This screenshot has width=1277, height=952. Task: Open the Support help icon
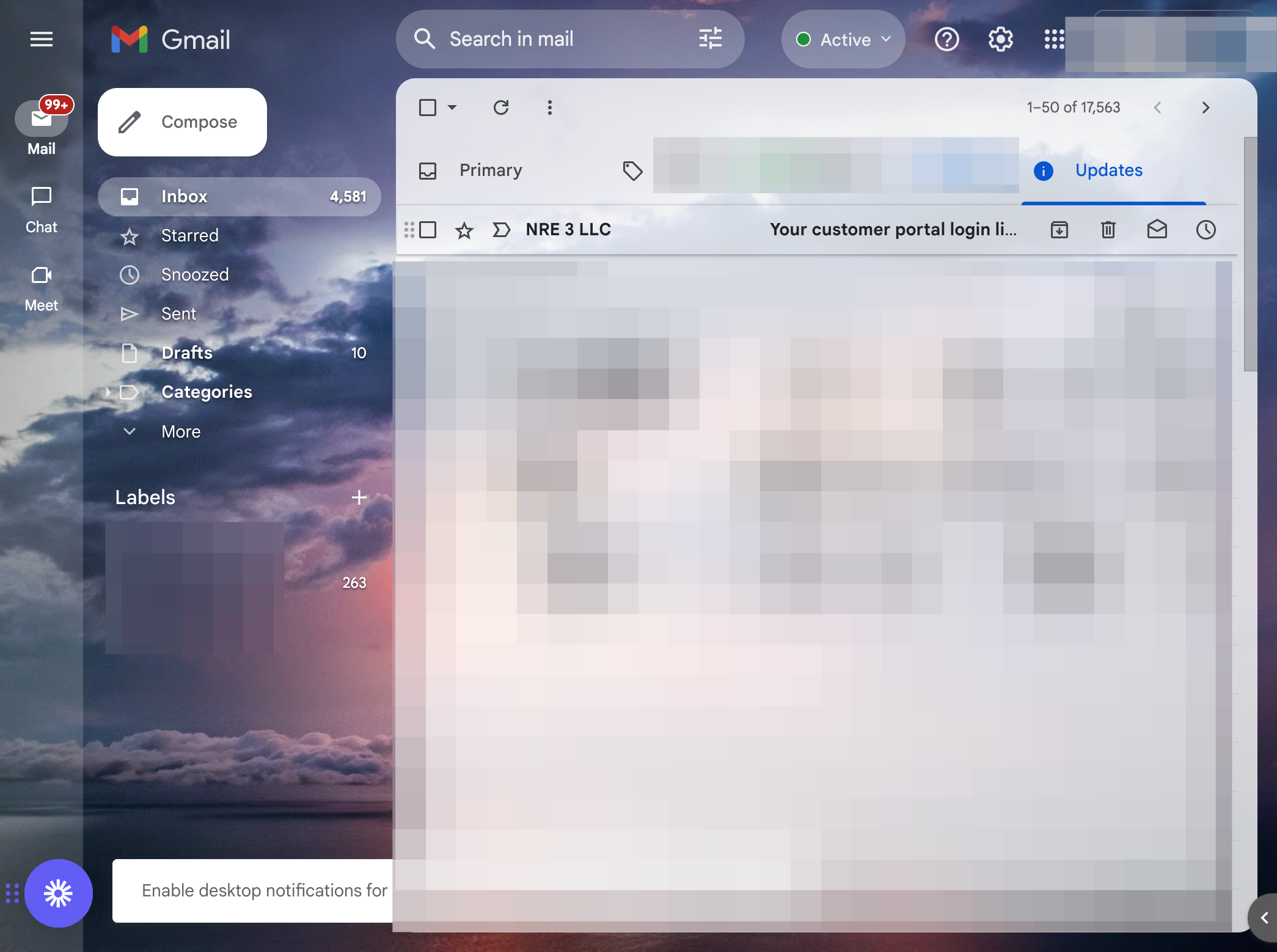(x=946, y=40)
